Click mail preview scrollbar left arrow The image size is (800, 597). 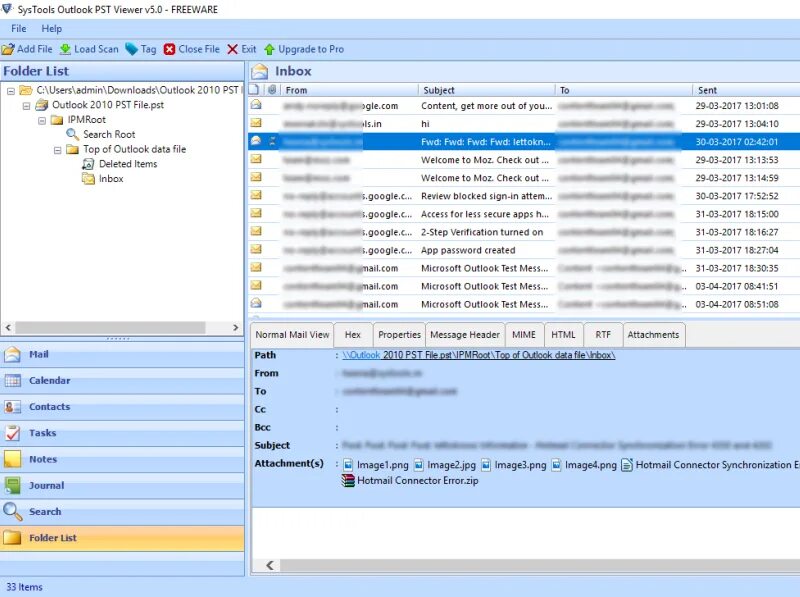pyautogui.click(x=270, y=565)
